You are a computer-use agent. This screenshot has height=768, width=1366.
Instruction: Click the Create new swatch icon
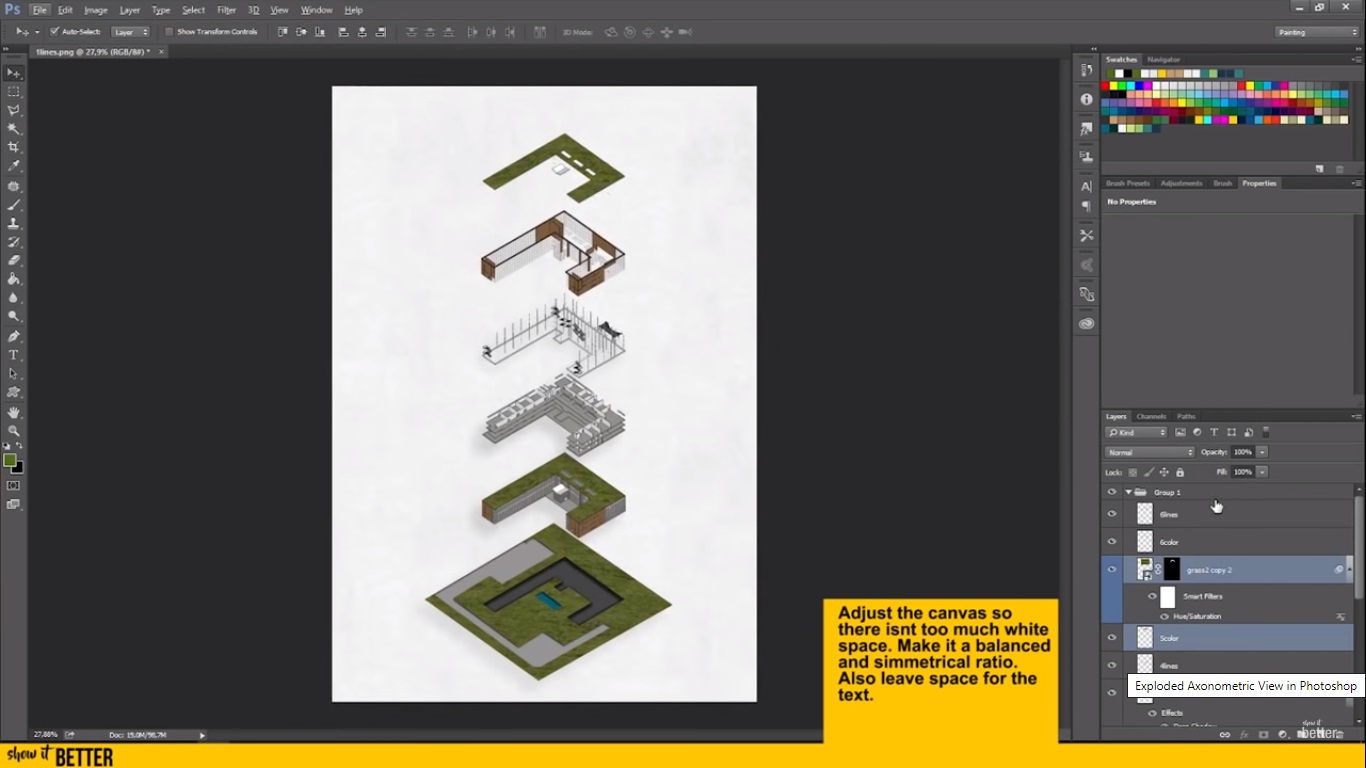pos(1320,169)
